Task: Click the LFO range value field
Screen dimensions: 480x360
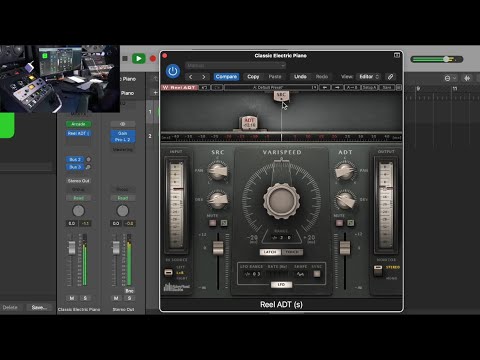Action: (252, 274)
